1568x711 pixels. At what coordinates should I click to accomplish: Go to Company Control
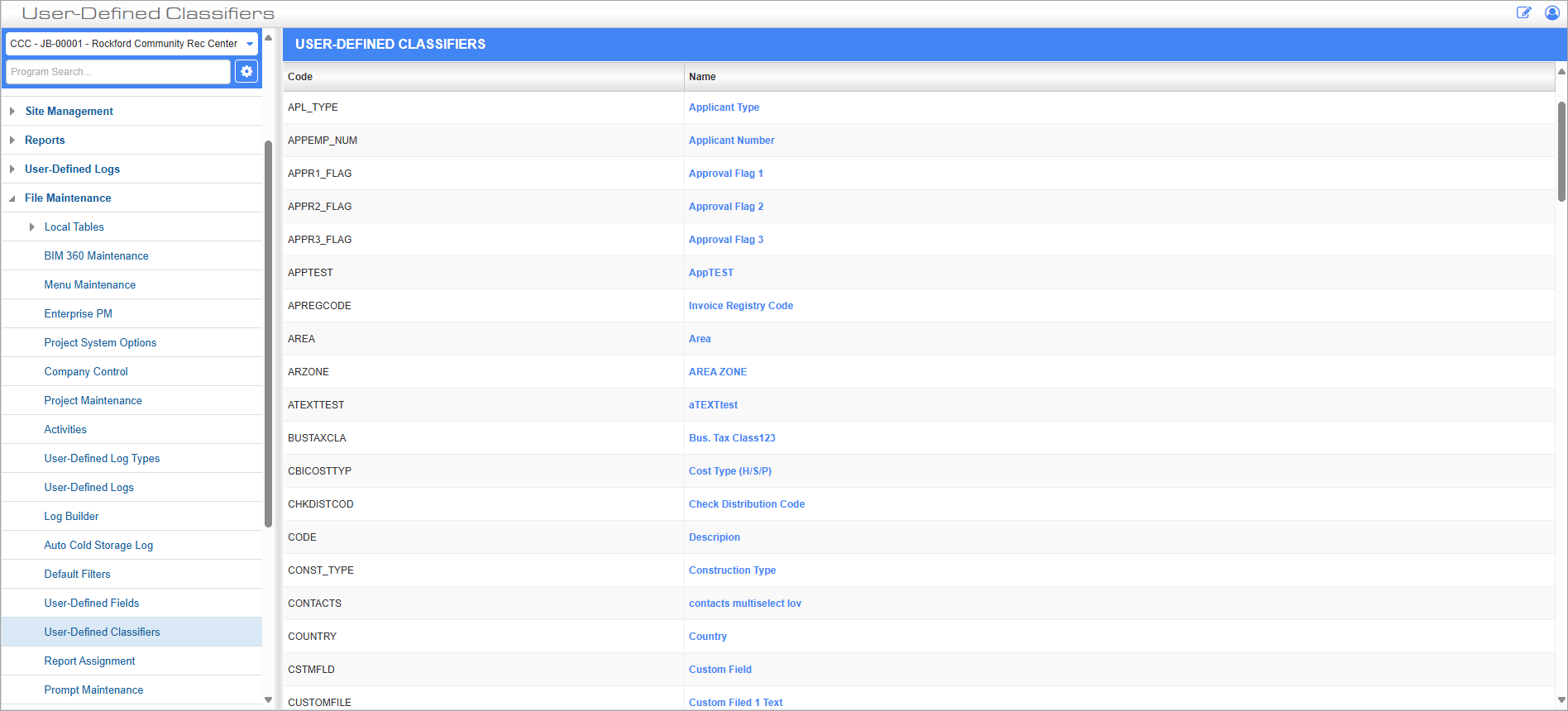(86, 371)
